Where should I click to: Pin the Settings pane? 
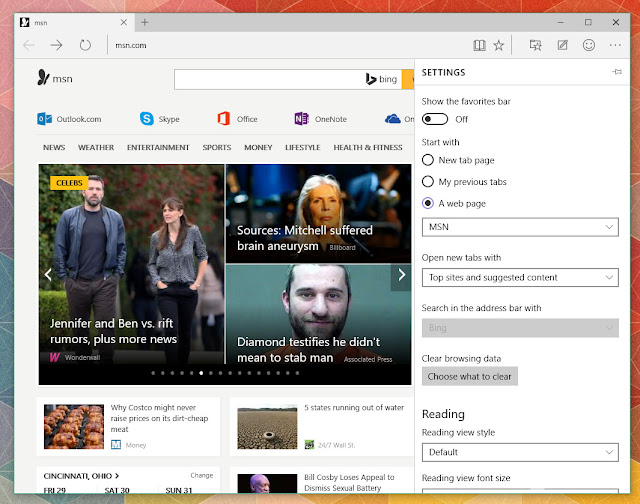point(617,72)
